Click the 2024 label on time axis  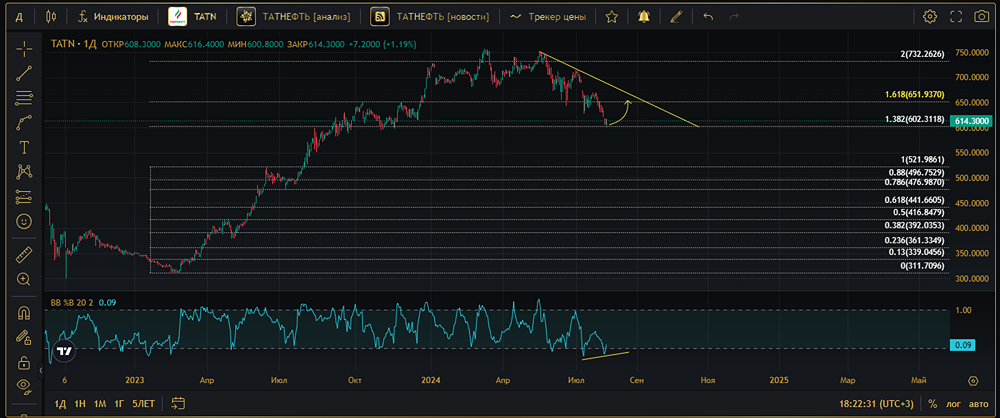432,380
